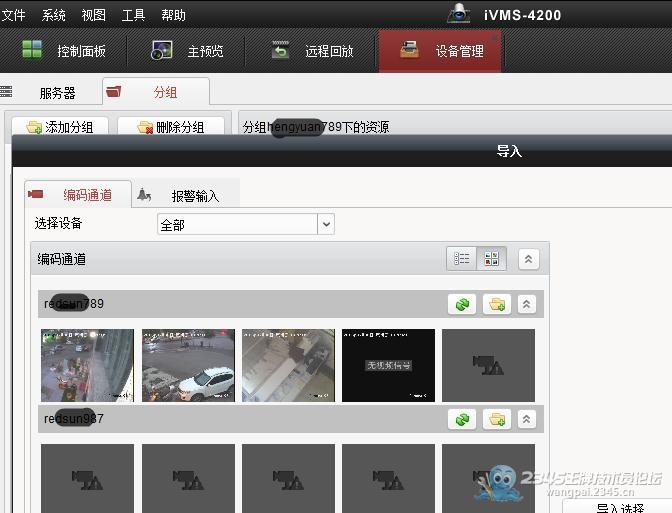This screenshot has height=513, width=672.
Task: Open the 文件 menu
Action: pos(14,15)
